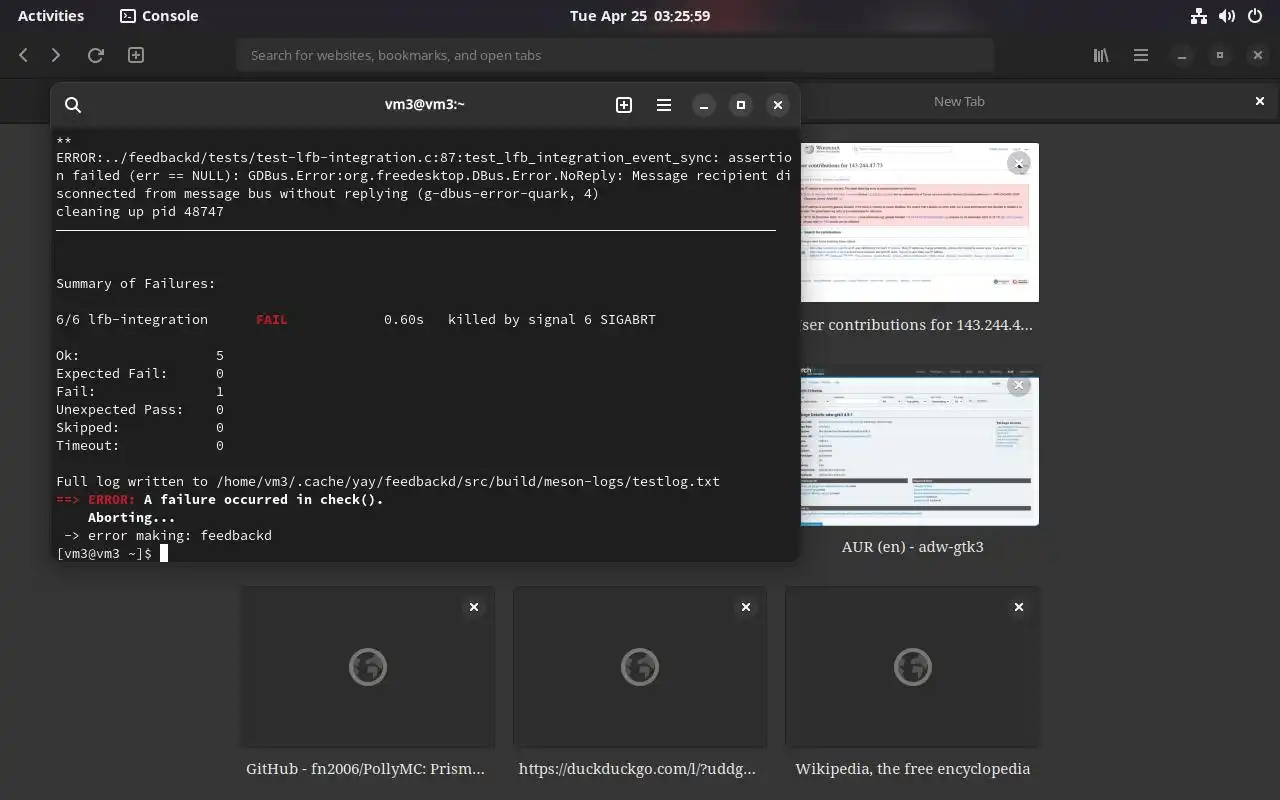Screen dimensions: 1280x800
Task: Go forward in browser history
Action: tap(56, 56)
